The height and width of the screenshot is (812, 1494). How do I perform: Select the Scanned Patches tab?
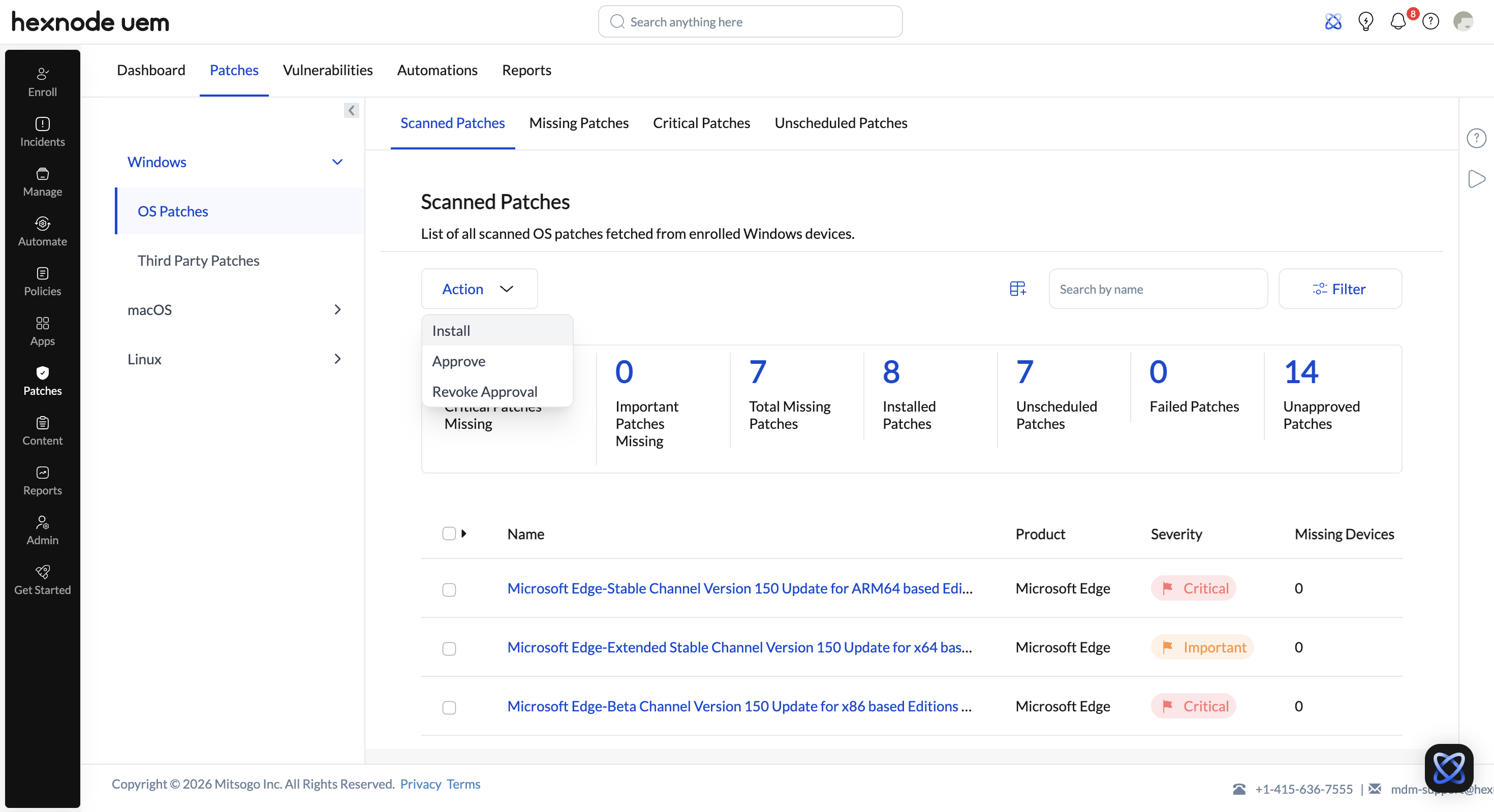click(x=452, y=123)
